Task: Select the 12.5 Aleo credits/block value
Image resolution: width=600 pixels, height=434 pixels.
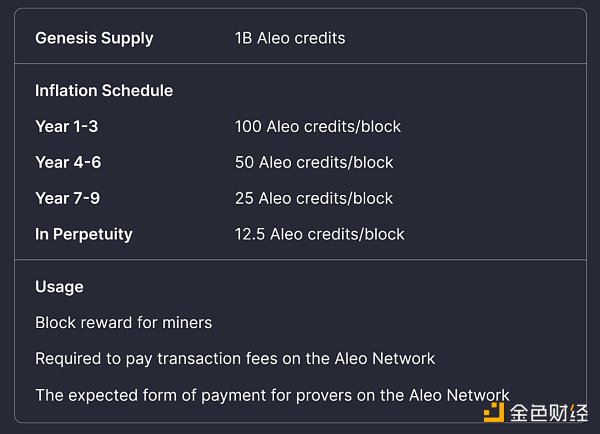Action: 320,234
